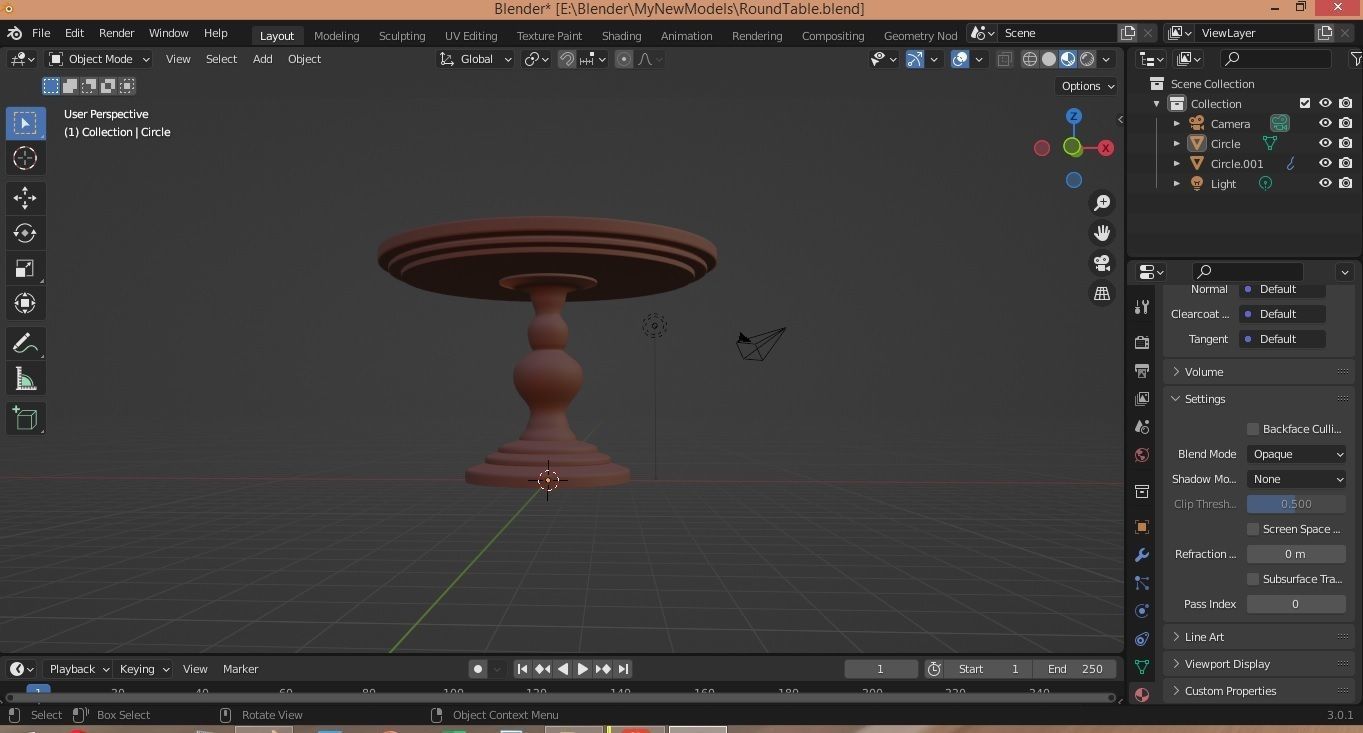Screen dimensions: 1363x733
Task: Select the Scale tool
Action: point(25,268)
